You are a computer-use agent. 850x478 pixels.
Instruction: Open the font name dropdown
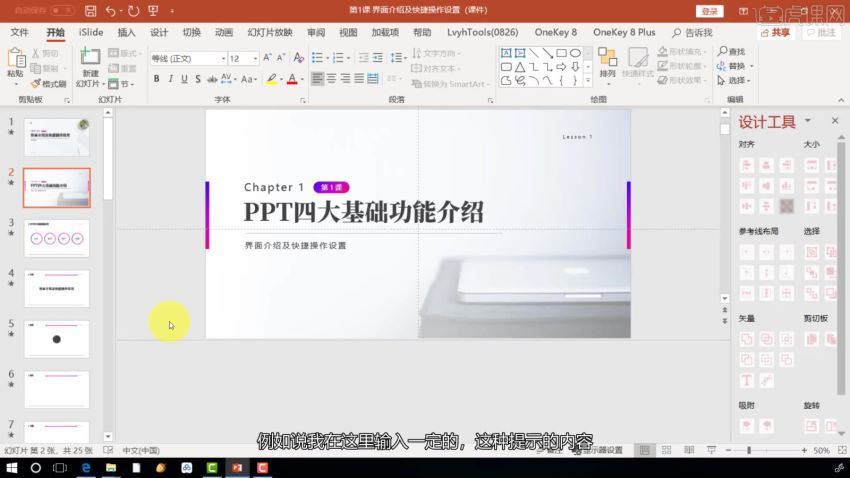tap(223, 58)
